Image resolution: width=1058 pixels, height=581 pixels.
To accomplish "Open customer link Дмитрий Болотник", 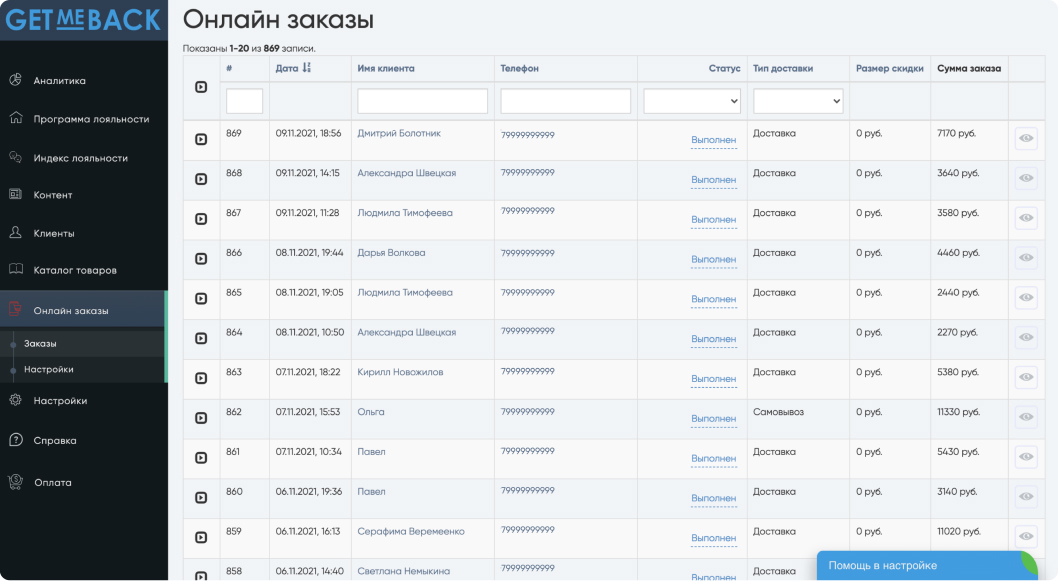I will click(398, 133).
